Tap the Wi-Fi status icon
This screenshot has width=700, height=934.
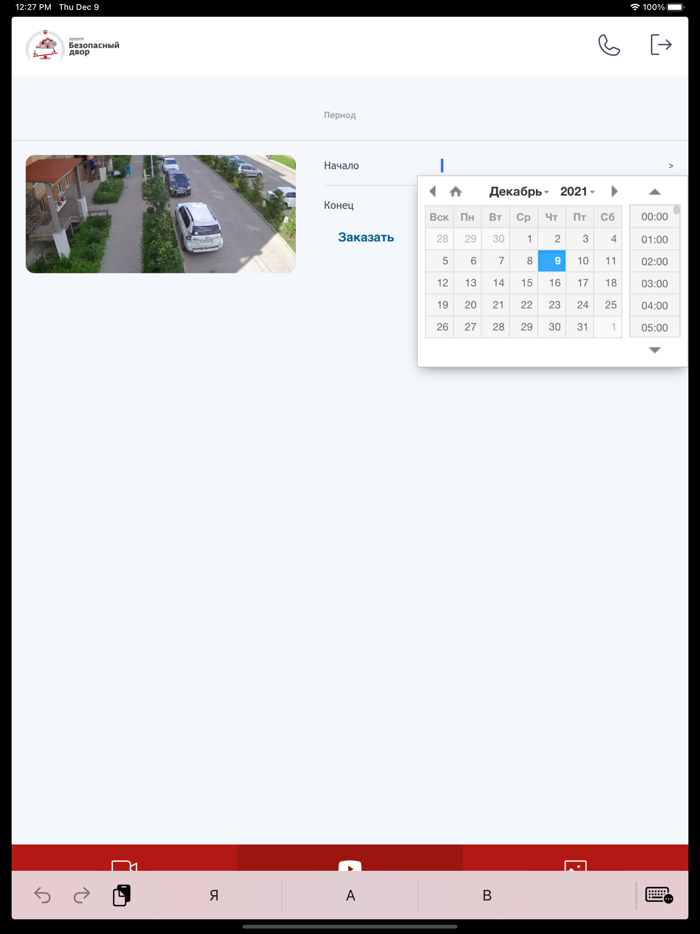click(635, 7)
